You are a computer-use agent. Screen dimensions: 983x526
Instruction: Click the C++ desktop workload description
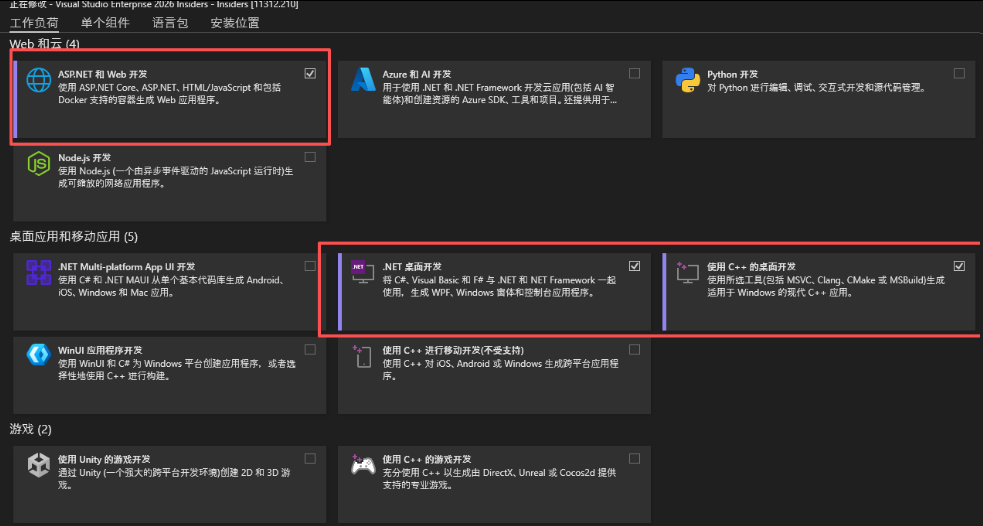pos(826,286)
